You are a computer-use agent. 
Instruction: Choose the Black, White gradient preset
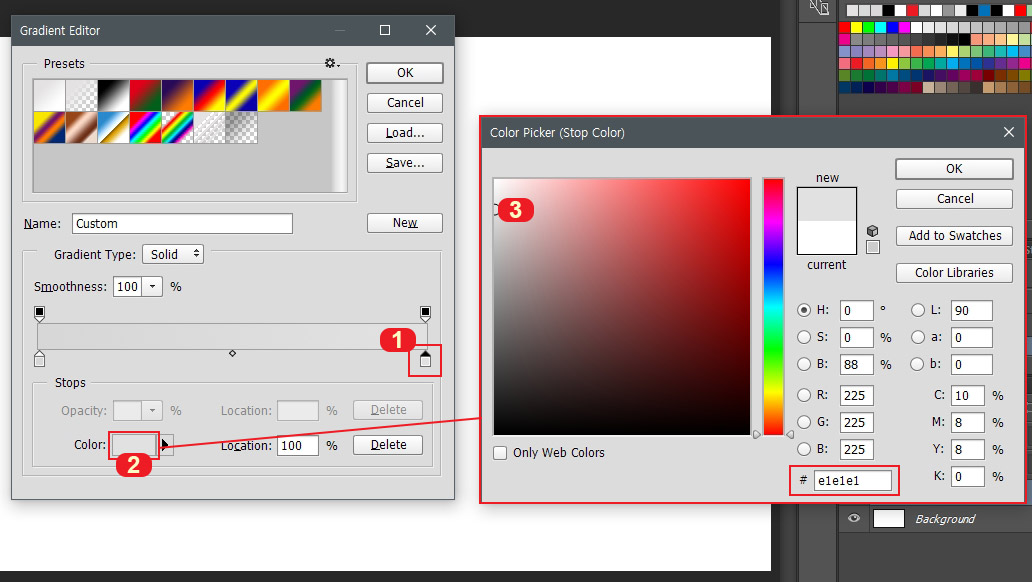point(113,95)
